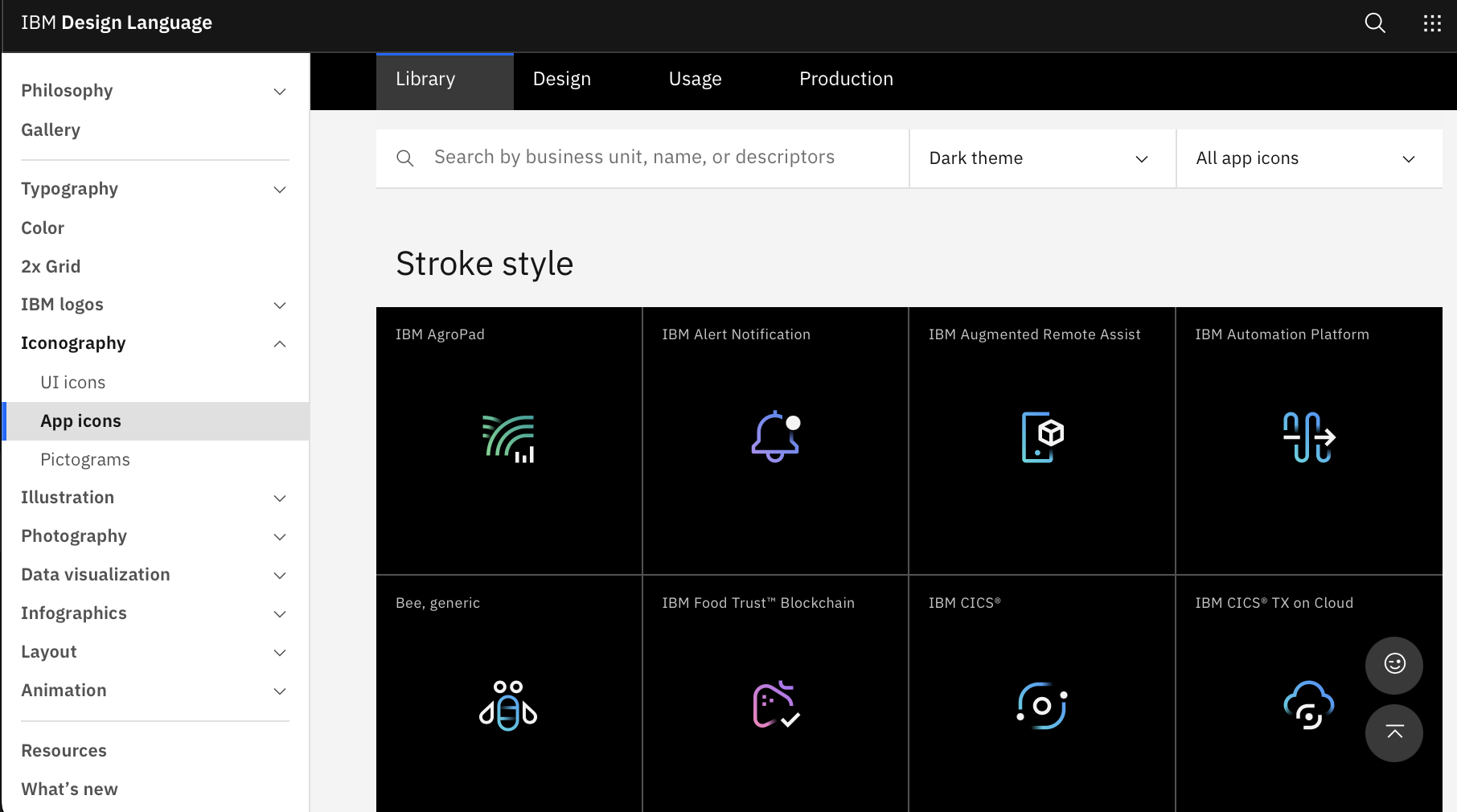Viewport: 1457px width, 812px height.
Task: Click the IBM CICS app icon
Action: tap(1041, 706)
